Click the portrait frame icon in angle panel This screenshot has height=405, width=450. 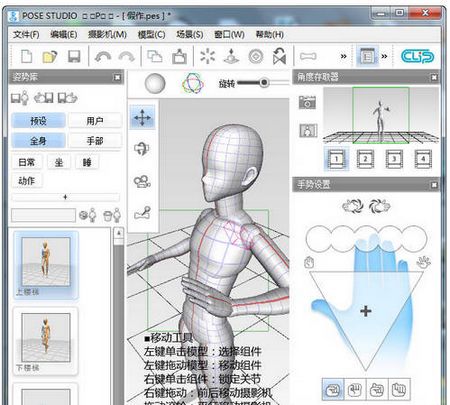(308, 130)
